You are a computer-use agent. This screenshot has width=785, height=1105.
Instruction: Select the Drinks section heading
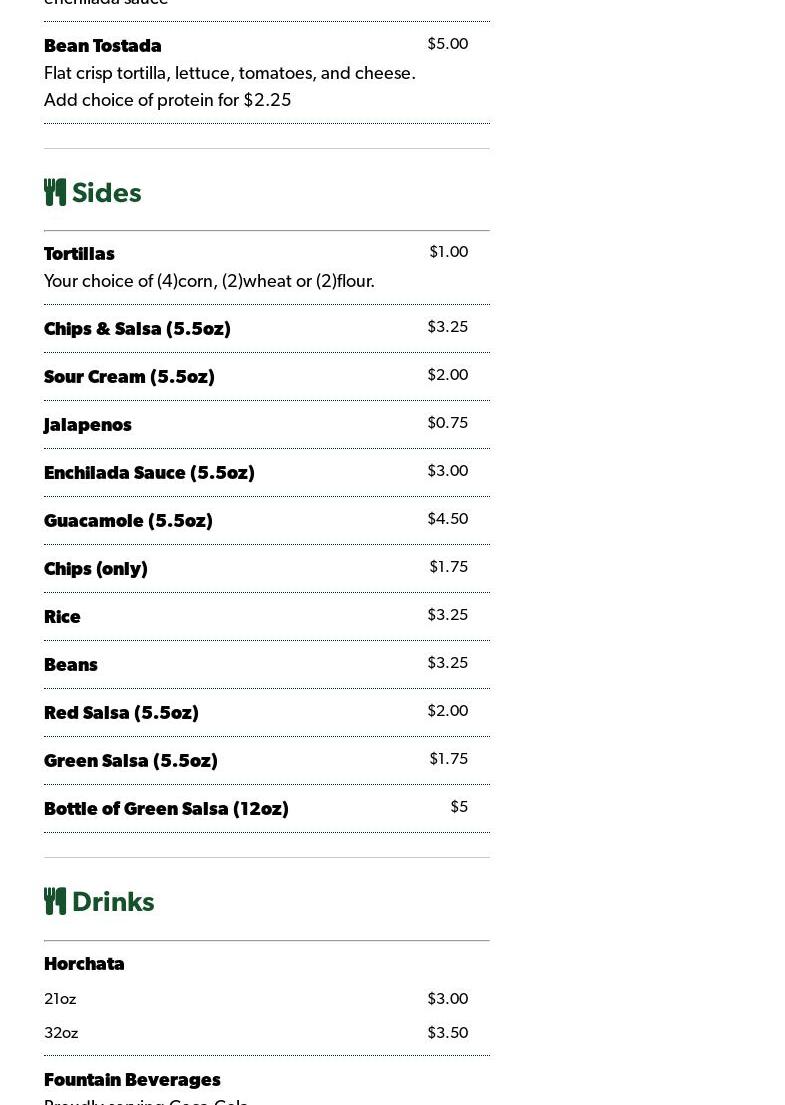pos(113,902)
